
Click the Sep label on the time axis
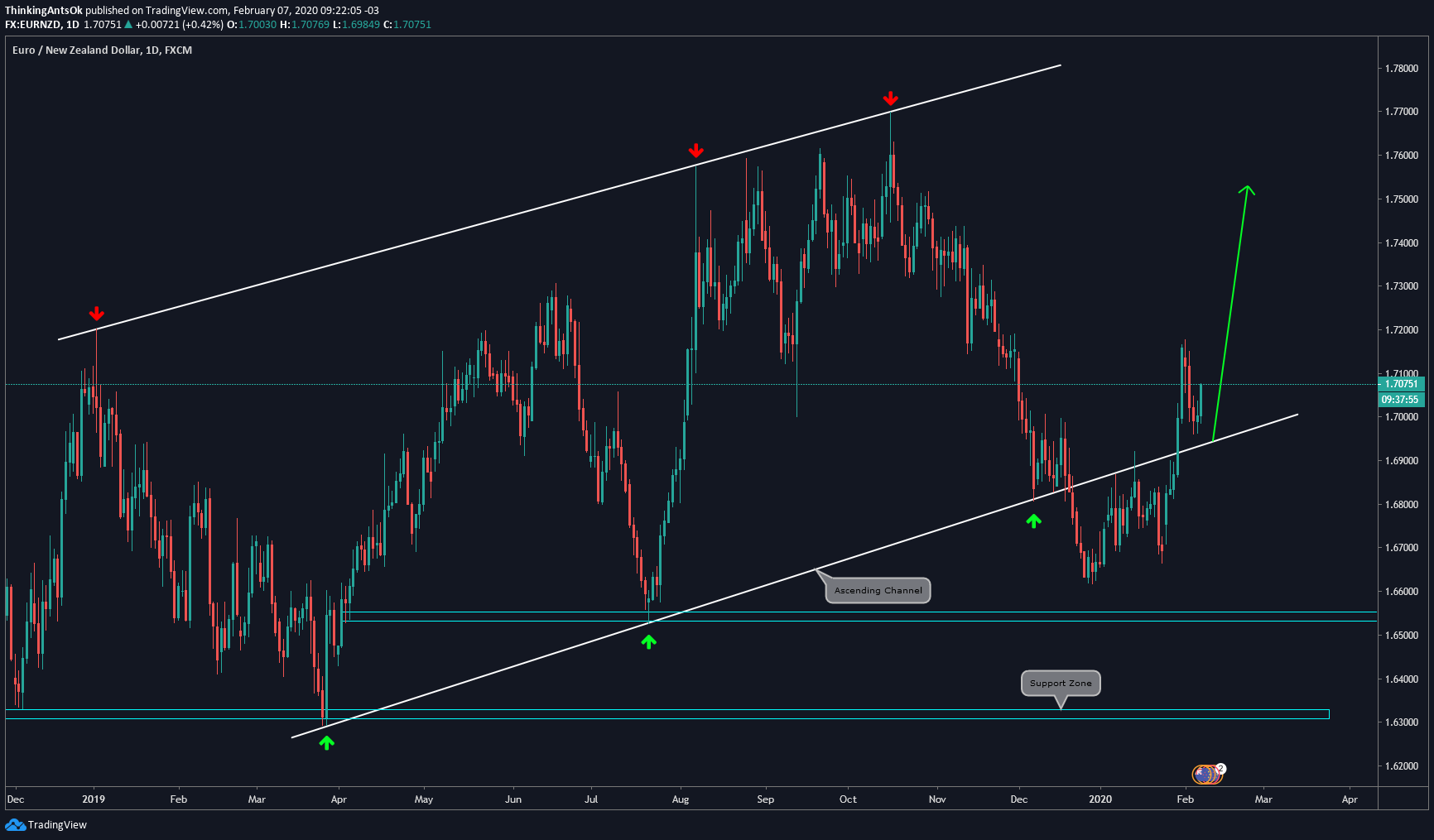[x=766, y=799]
